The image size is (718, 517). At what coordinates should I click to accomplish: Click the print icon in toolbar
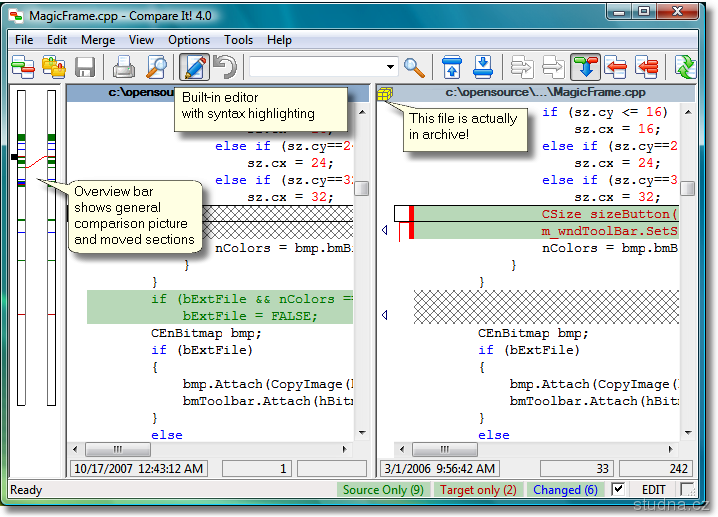[124, 67]
